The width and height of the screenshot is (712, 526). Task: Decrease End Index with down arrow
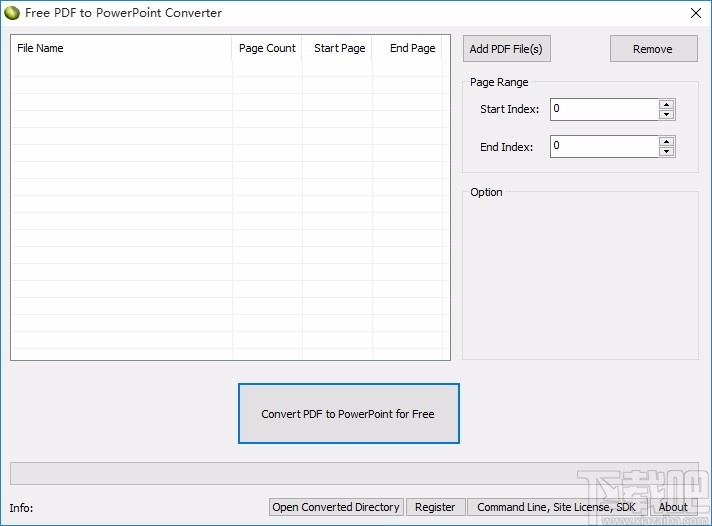pos(666,152)
